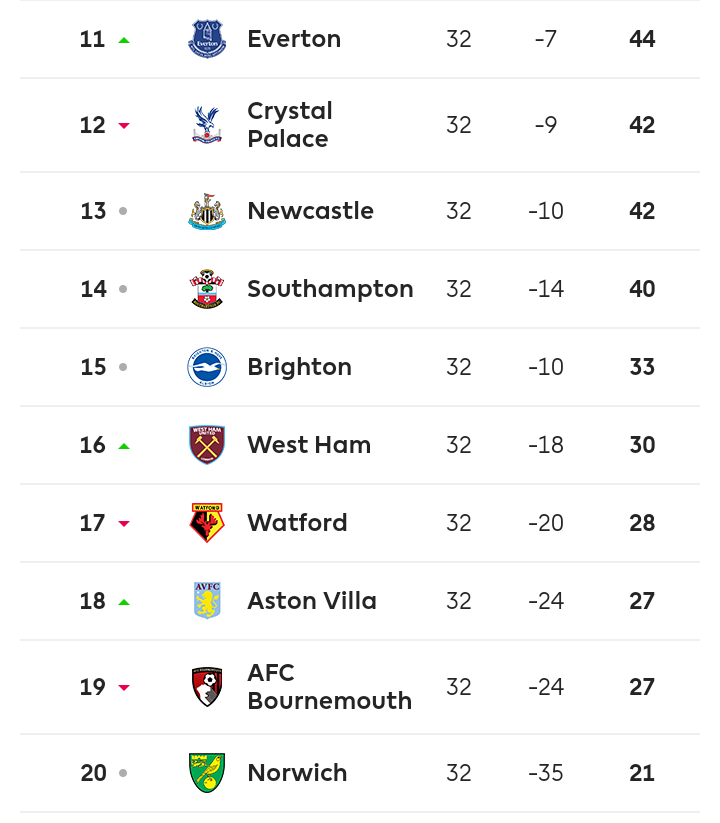Open the Southampton team name link

(x=330, y=289)
